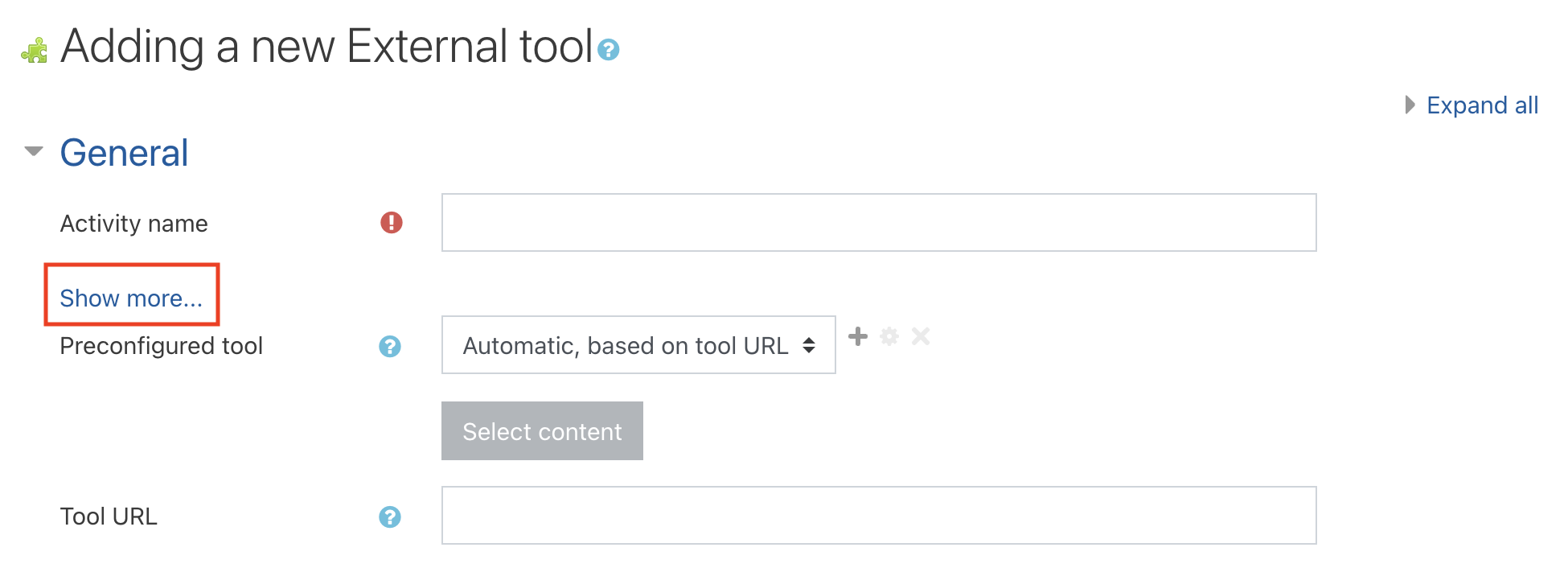
Task: Open help for Tool URL
Action: 390,517
